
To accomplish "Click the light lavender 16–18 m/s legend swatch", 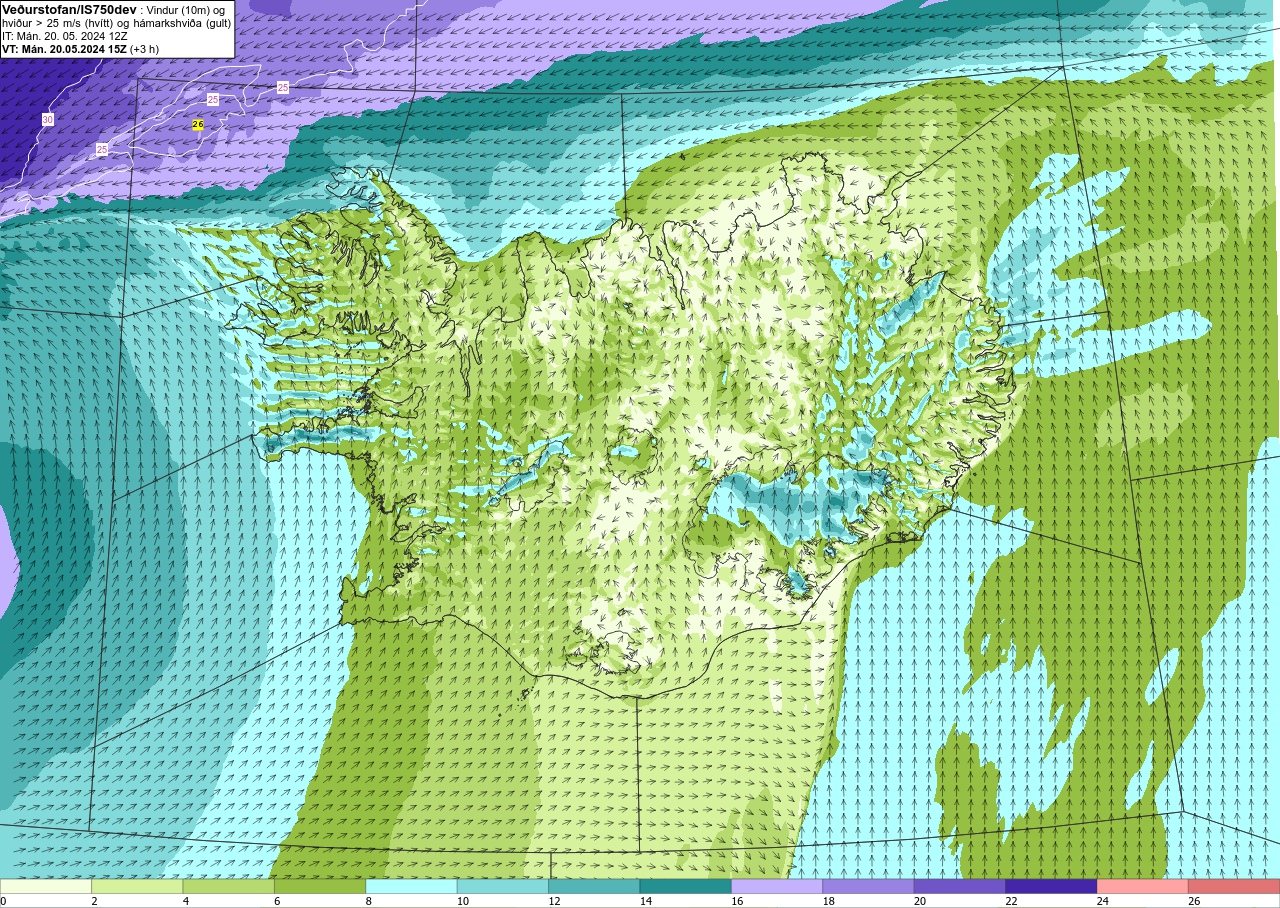I will (x=777, y=887).
